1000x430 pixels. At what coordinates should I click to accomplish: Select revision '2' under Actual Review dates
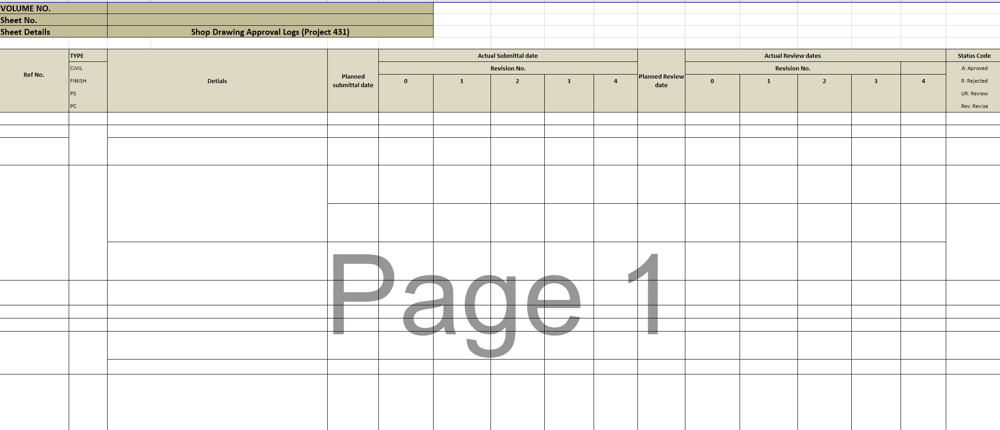824,94
